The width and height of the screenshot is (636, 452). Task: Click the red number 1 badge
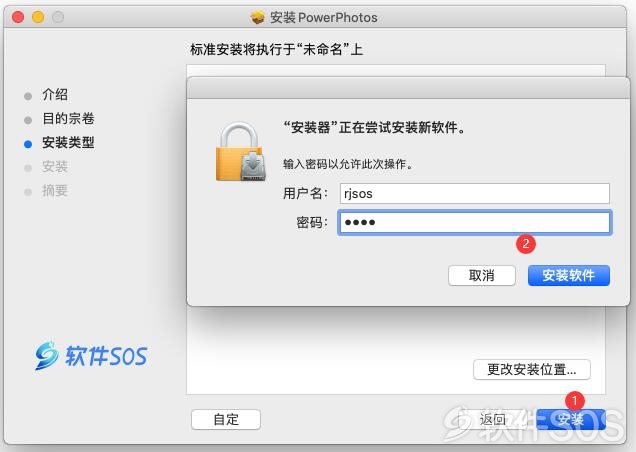[574, 400]
